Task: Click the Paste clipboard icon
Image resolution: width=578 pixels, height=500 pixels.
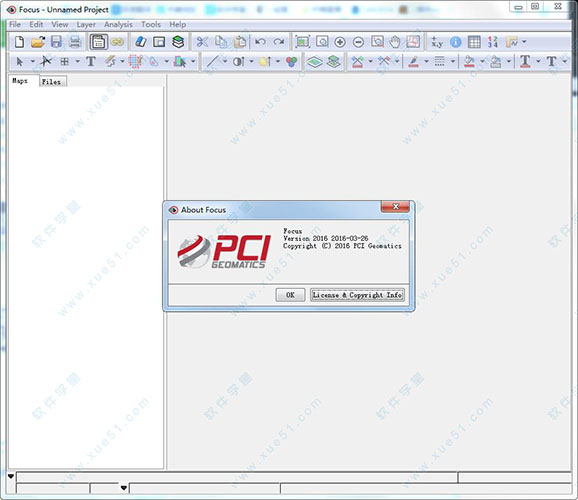Action: (240, 42)
